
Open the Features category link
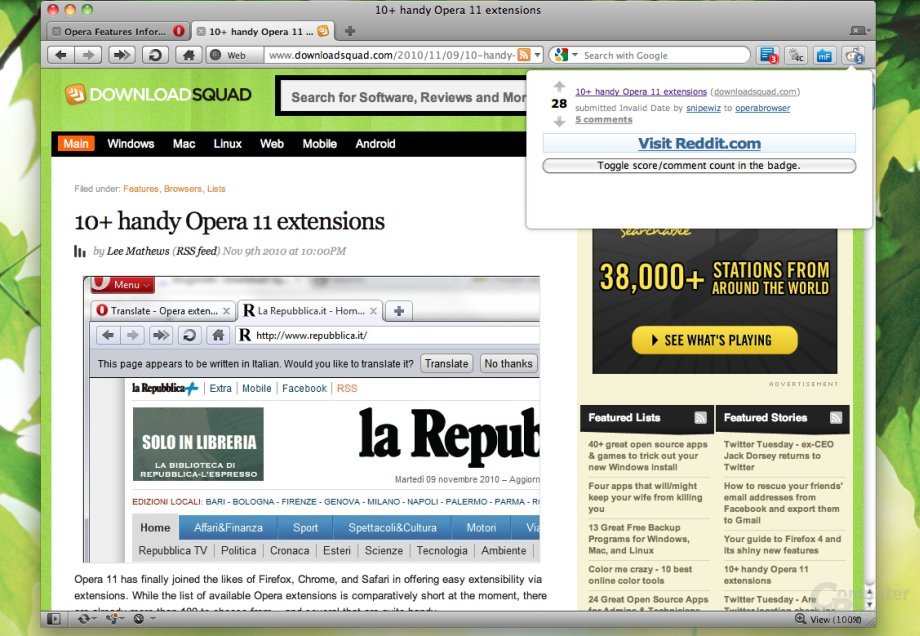(x=141, y=189)
